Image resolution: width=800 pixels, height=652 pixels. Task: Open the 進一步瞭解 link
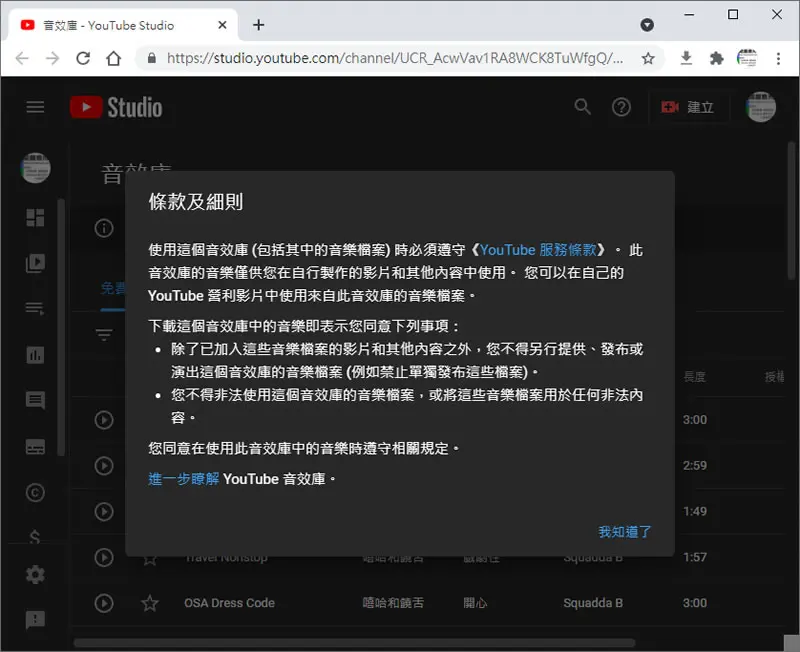tap(184, 479)
